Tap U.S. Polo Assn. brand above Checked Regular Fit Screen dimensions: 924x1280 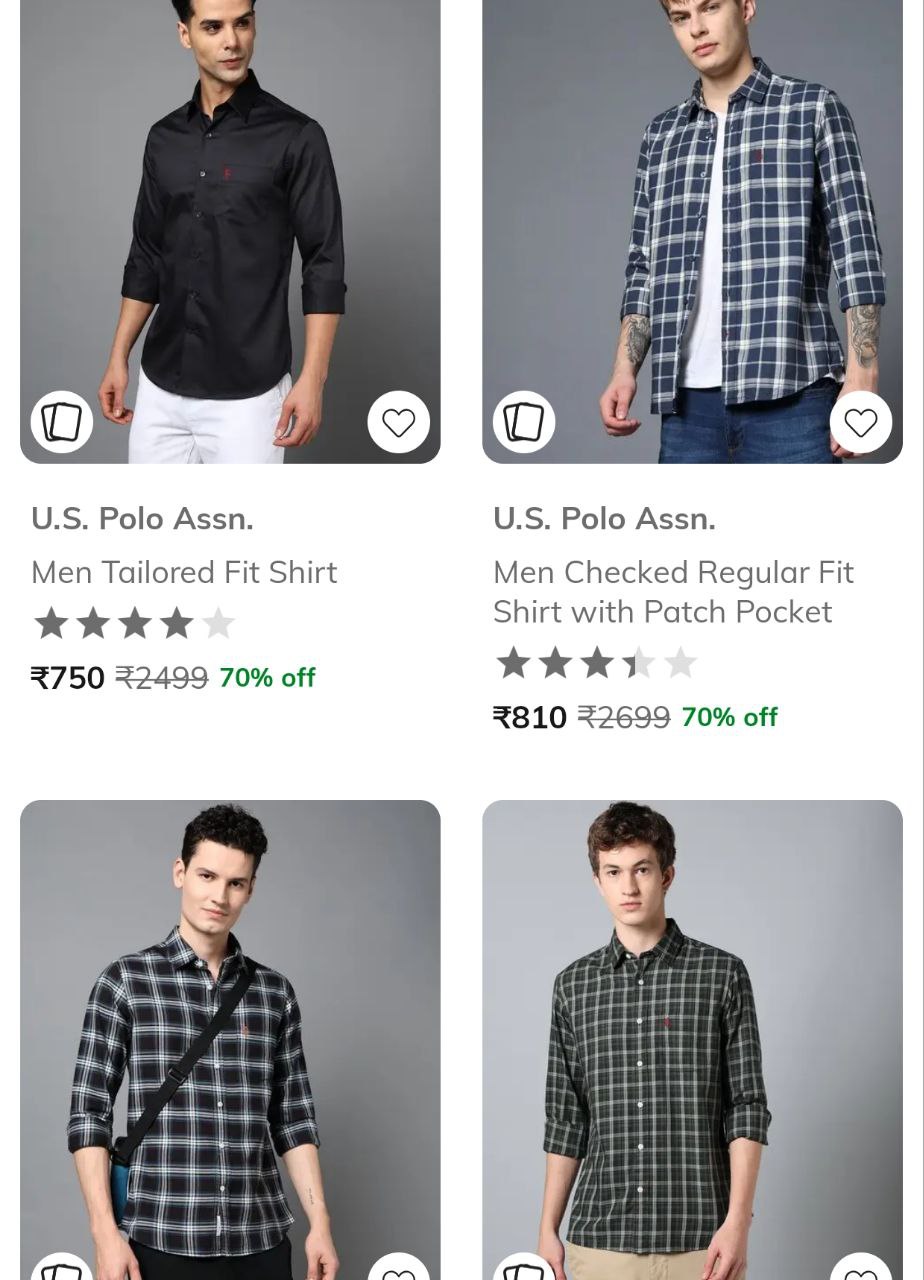click(x=604, y=519)
